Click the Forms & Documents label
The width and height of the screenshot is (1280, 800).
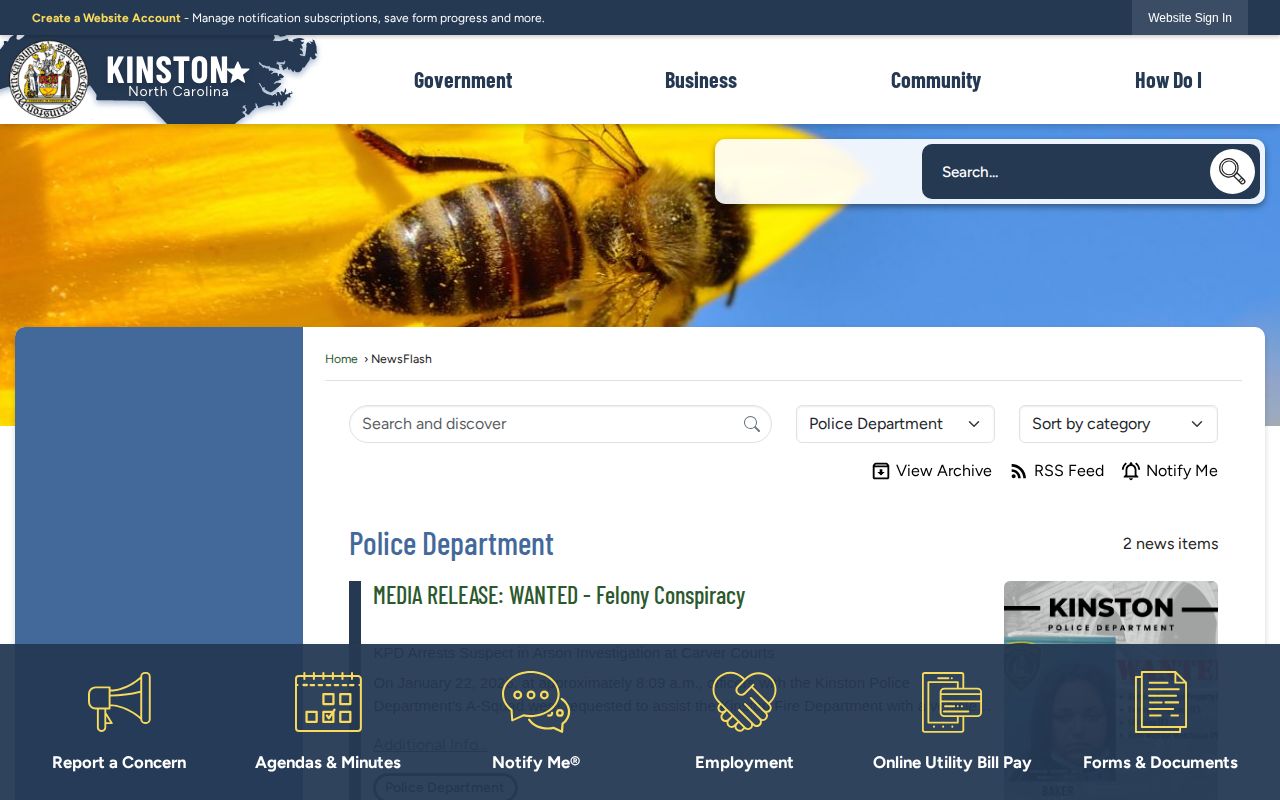[x=1160, y=762]
